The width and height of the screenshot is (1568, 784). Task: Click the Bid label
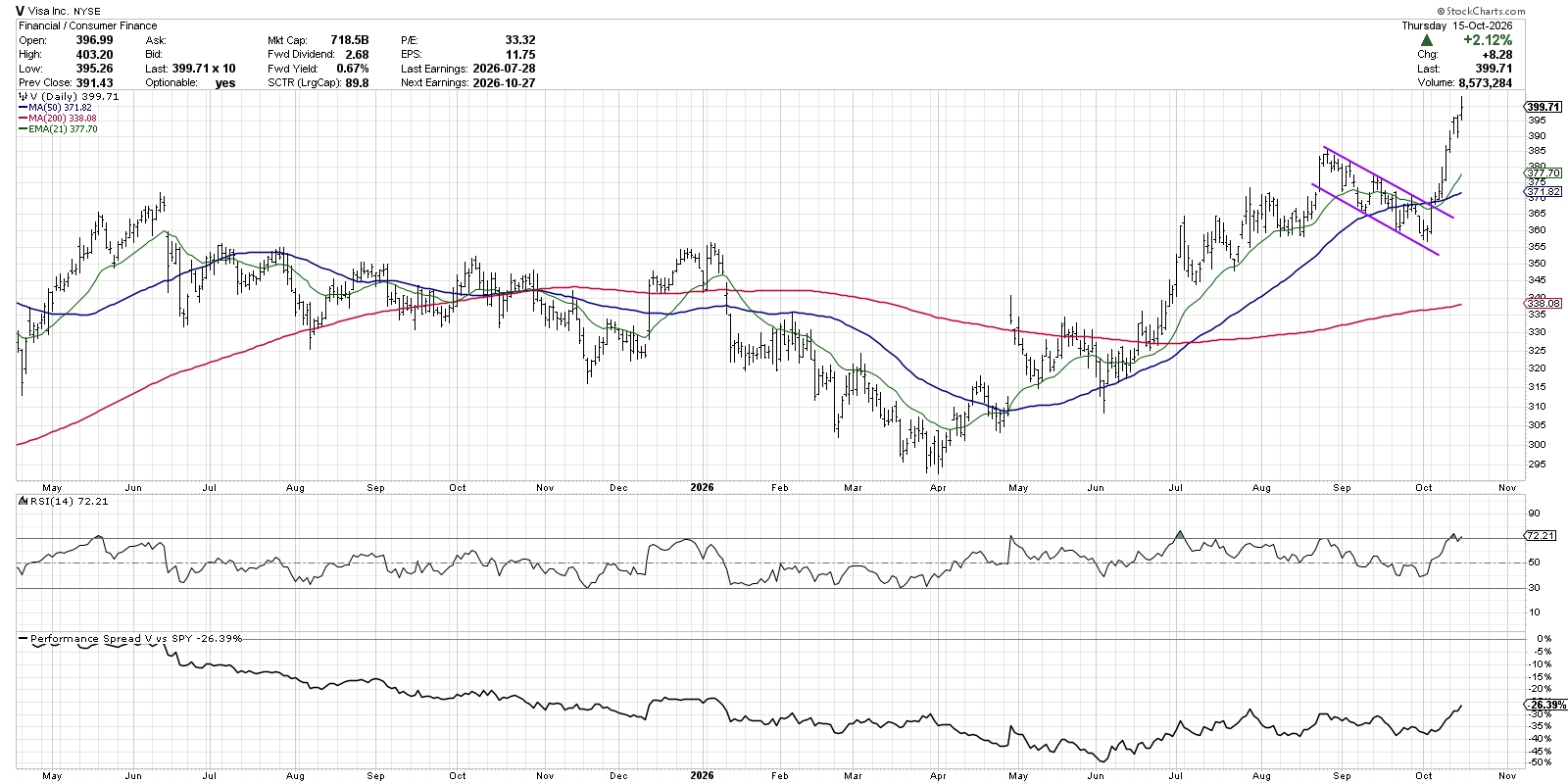(154, 55)
